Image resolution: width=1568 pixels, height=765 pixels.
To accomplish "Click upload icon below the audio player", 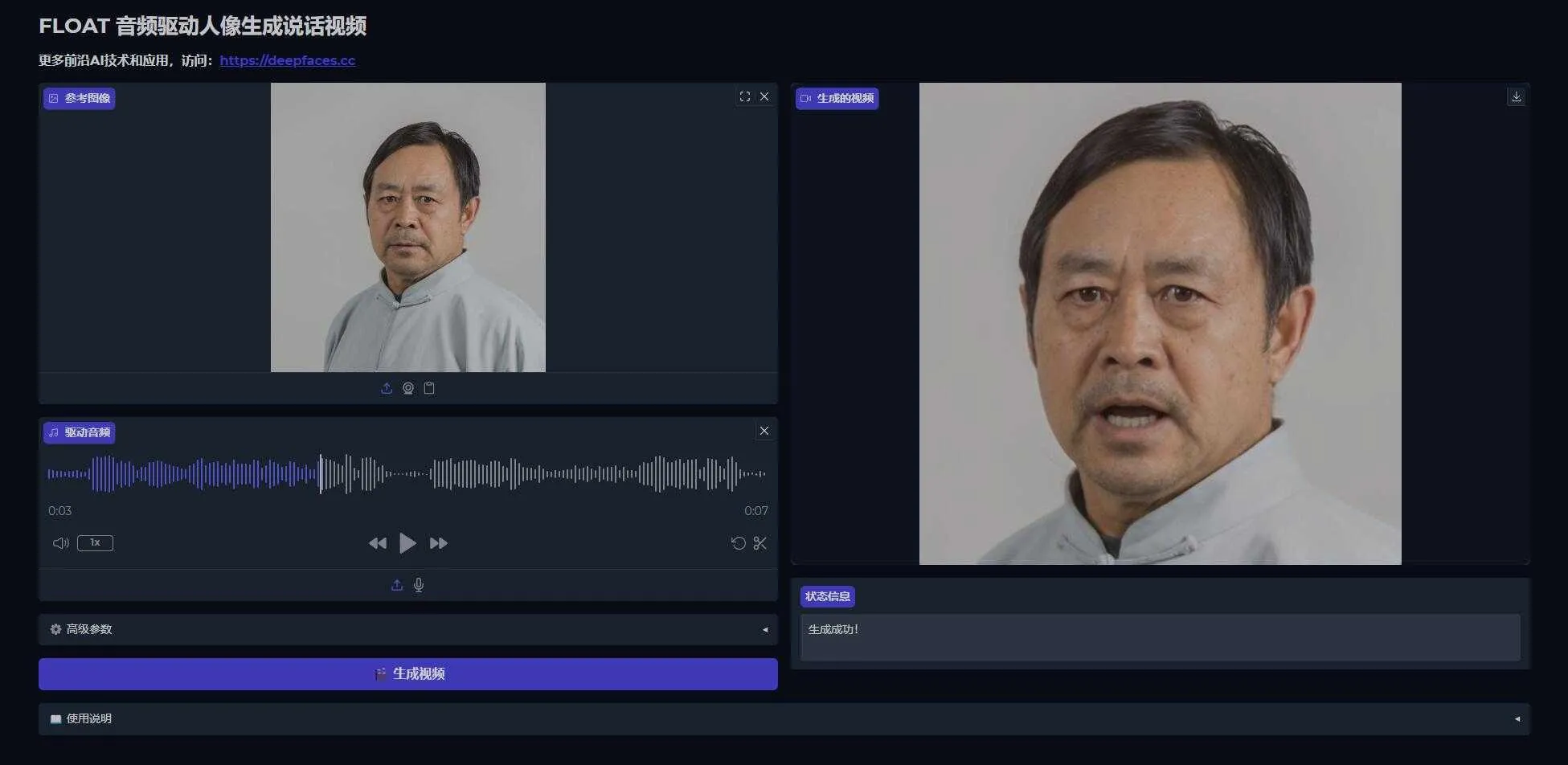I will click(x=397, y=585).
